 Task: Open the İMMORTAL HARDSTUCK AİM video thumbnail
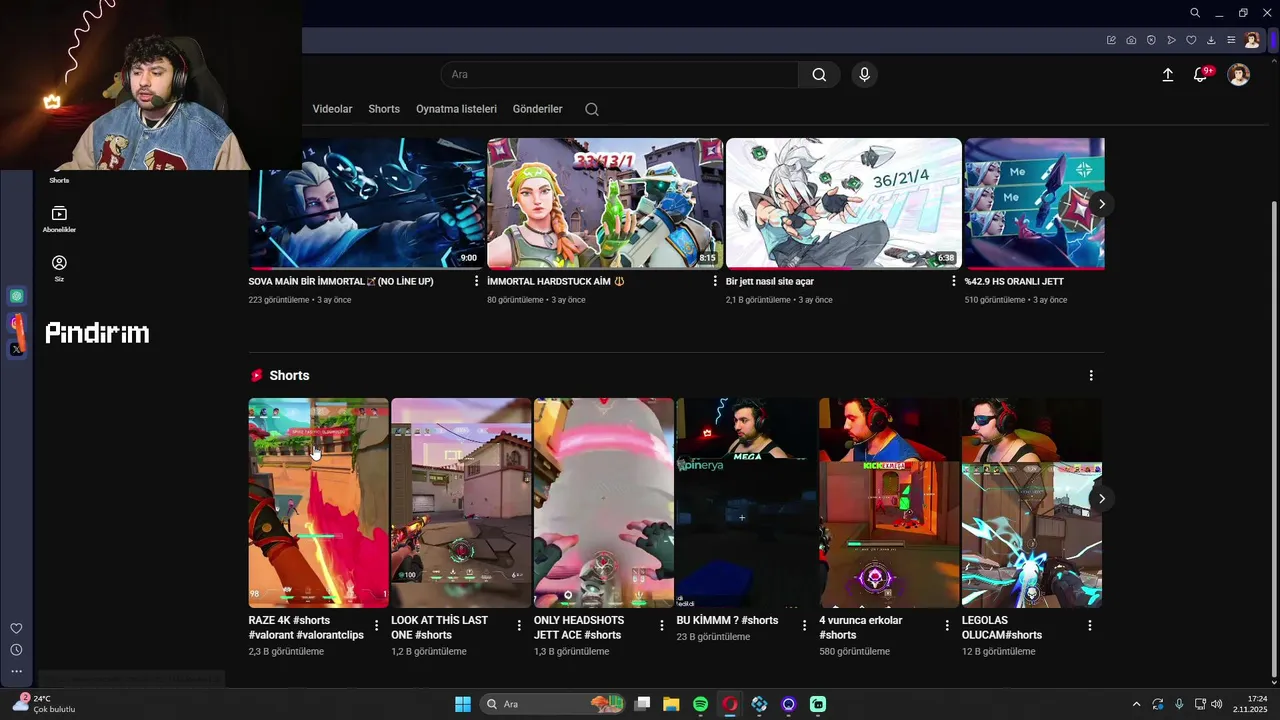605,204
